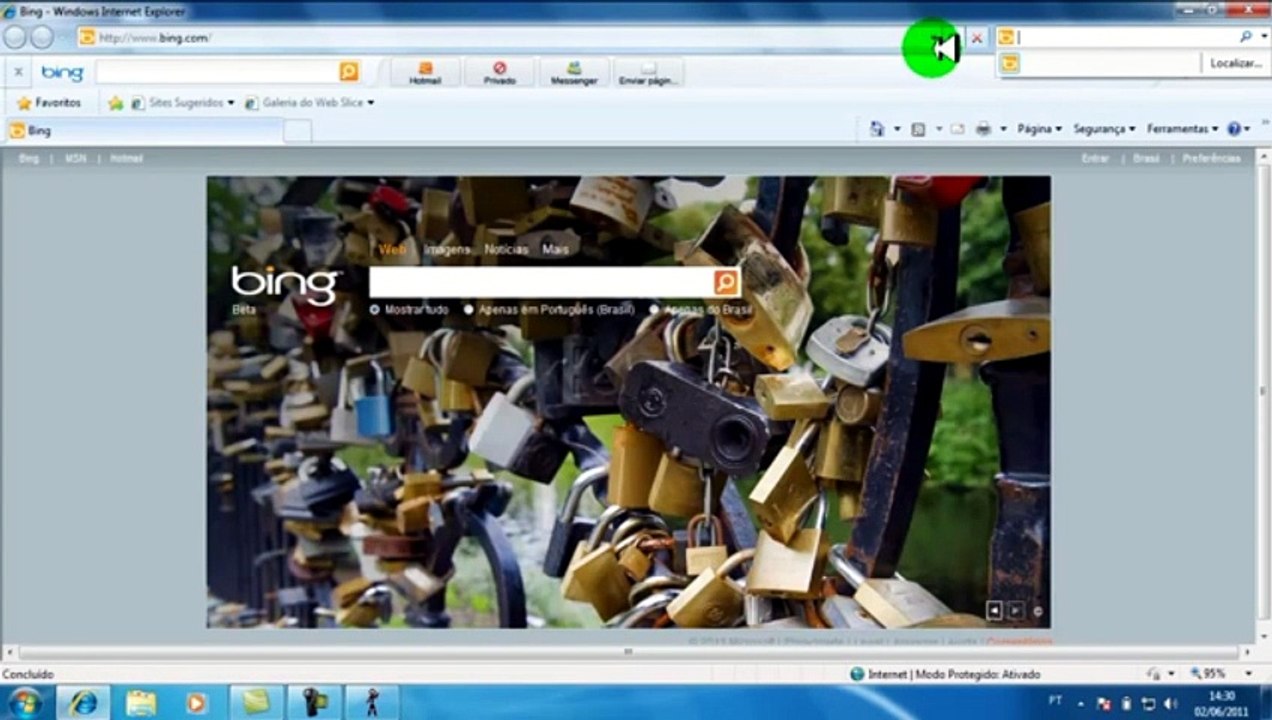This screenshot has height=720, width=1272.
Task: Open the Home button dropdown arrow
Action: click(897, 129)
